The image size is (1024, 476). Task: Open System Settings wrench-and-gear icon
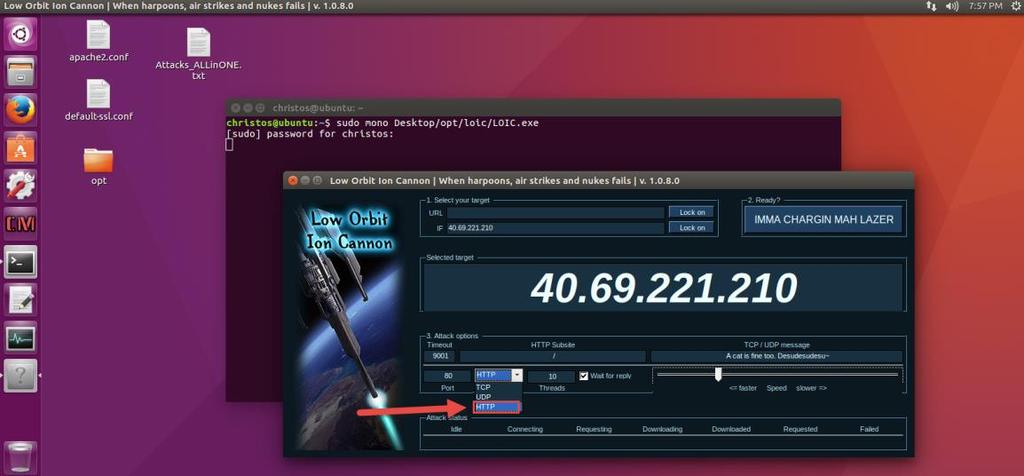[20, 186]
